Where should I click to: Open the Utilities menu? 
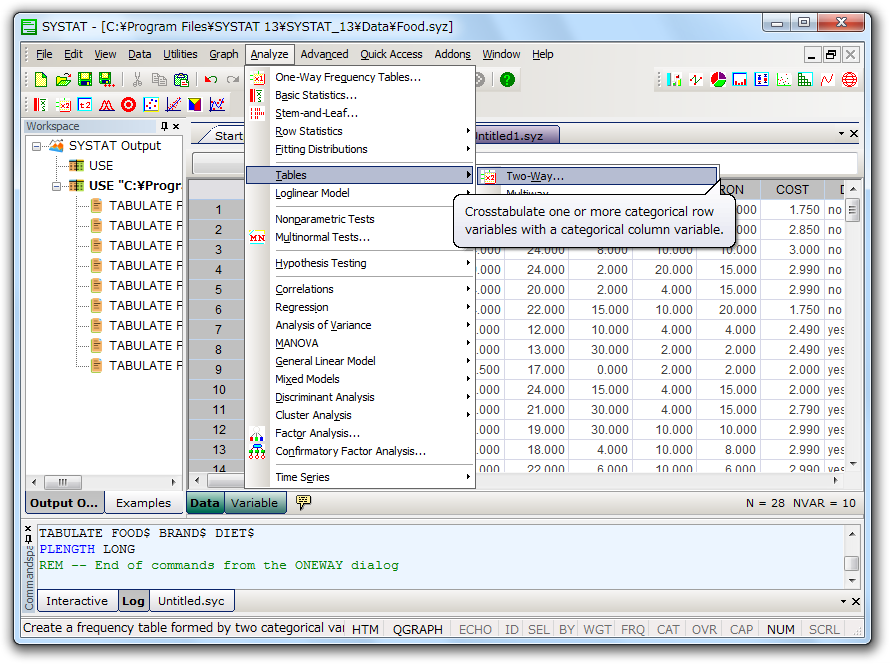tap(180, 54)
